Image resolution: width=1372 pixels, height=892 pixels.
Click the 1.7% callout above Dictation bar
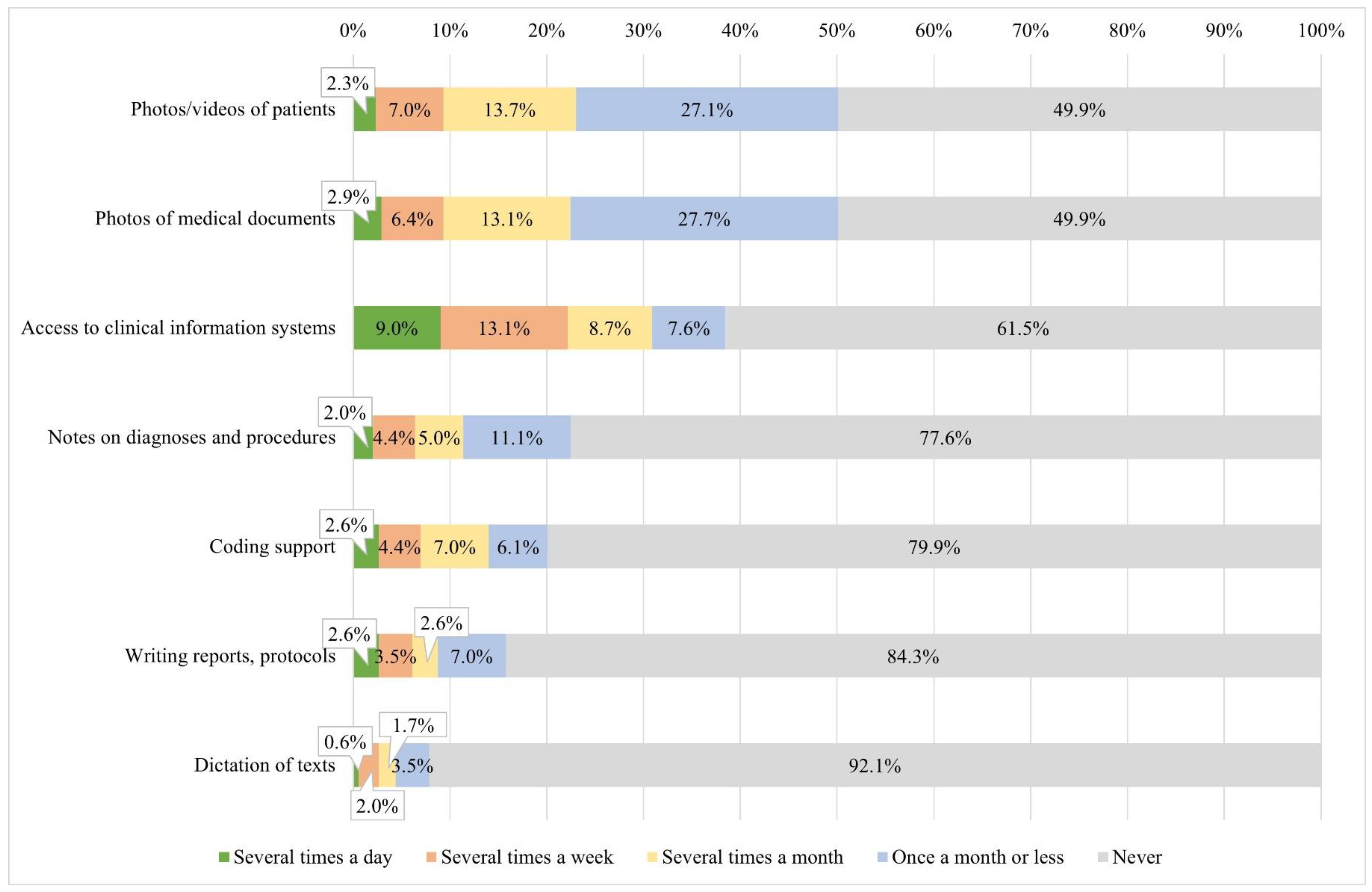(x=413, y=725)
